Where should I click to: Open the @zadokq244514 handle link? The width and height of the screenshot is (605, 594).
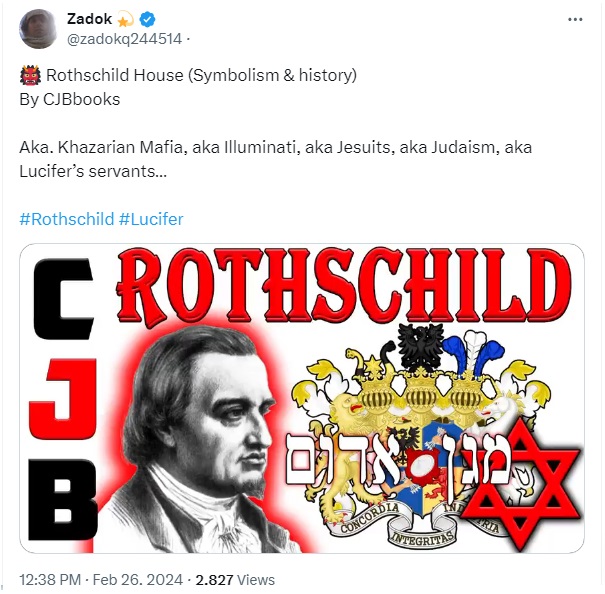pyautogui.click(x=124, y=39)
